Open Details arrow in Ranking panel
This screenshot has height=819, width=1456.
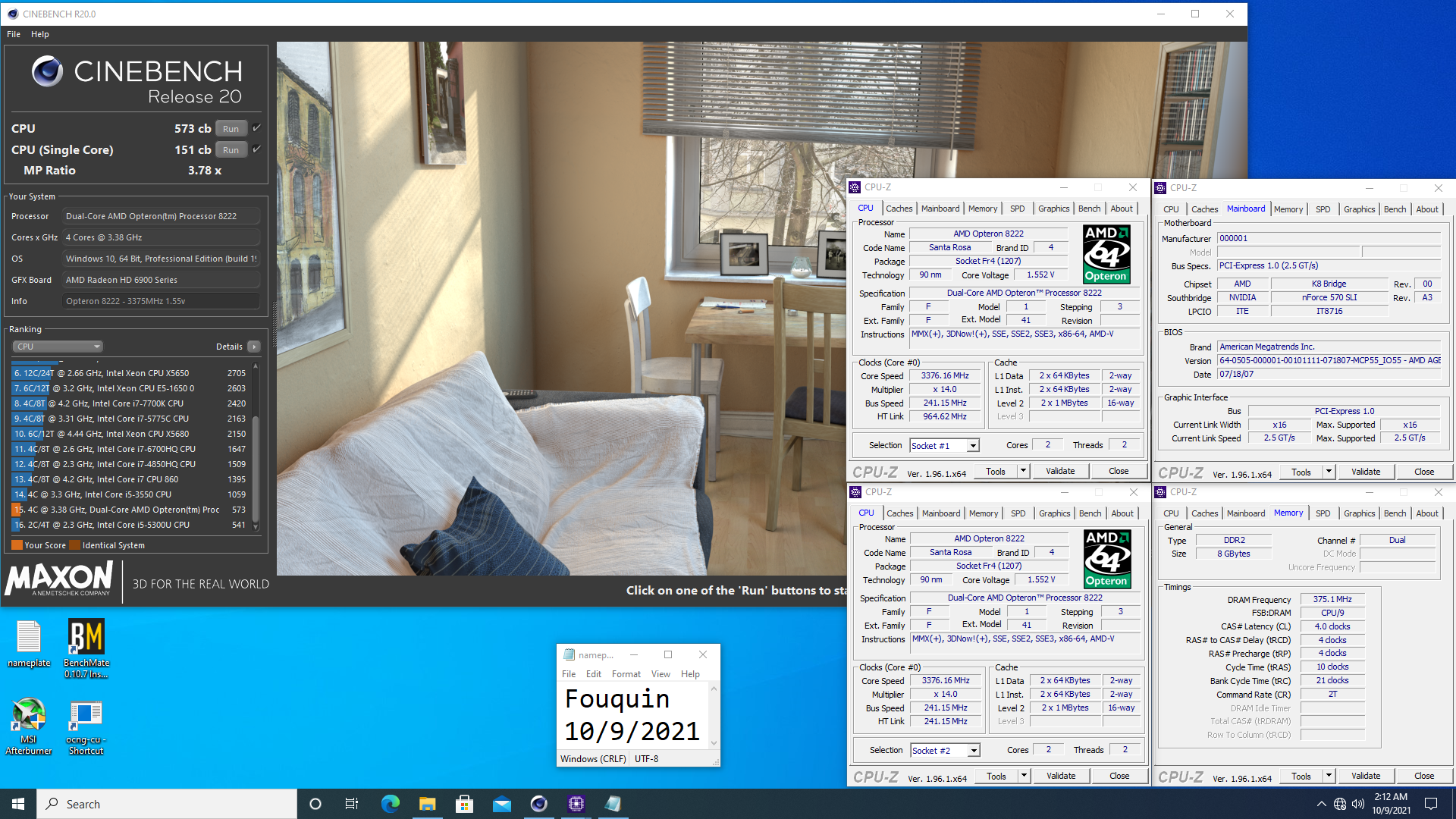coord(254,347)
